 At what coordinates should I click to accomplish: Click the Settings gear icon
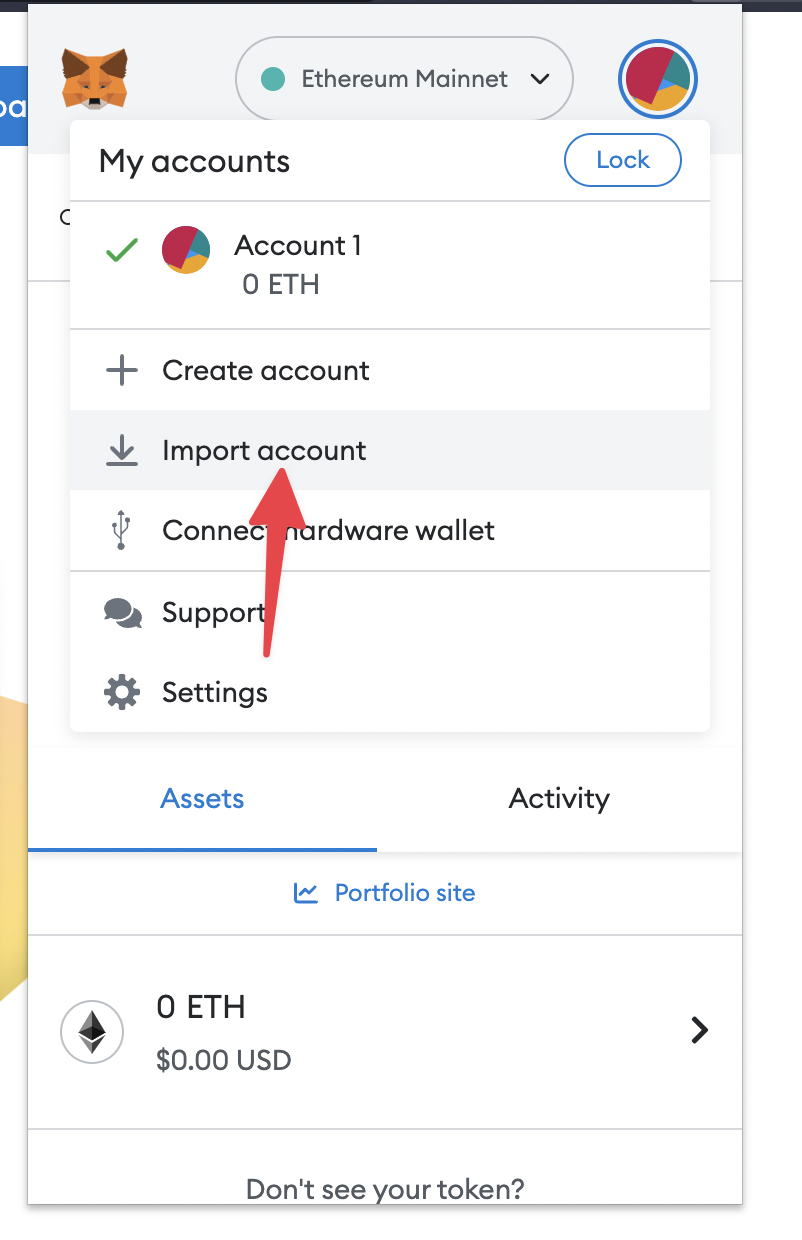point(122,692)
